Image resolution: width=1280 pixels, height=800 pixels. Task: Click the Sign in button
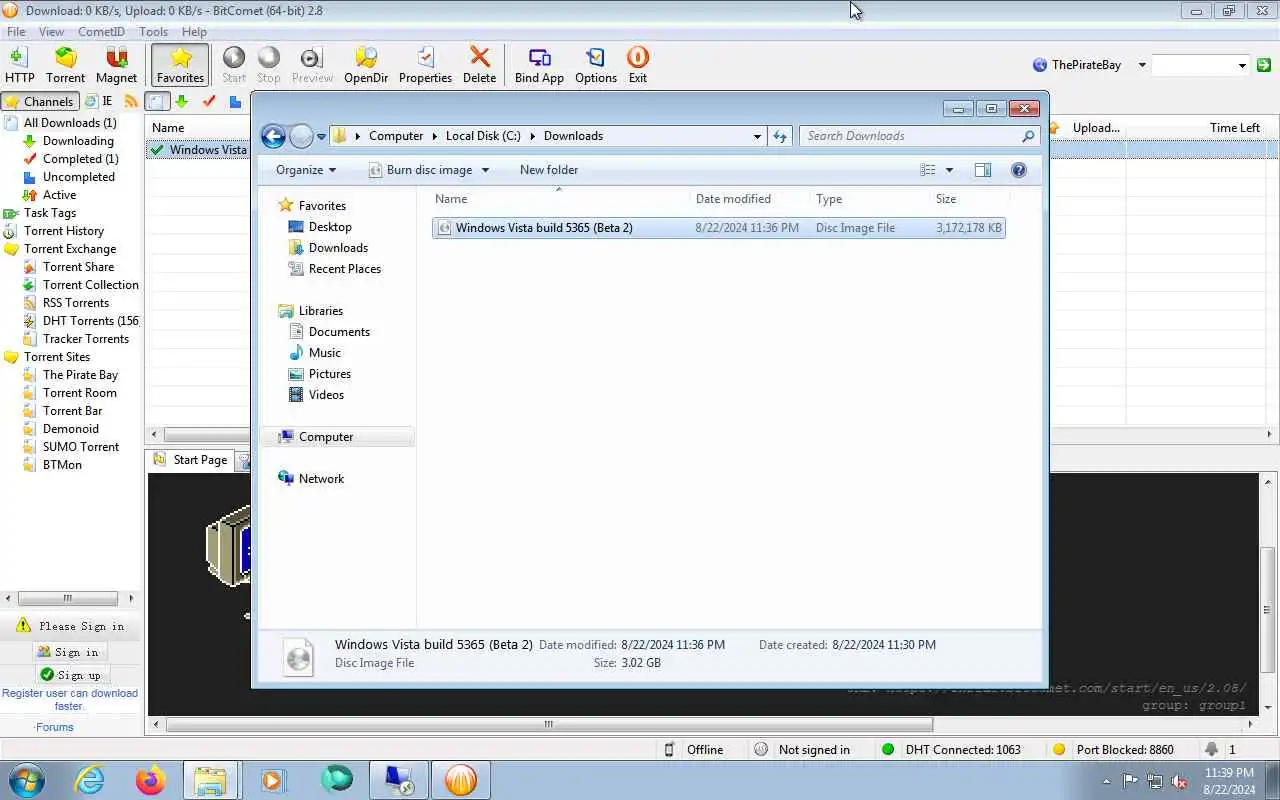(69, 652)
